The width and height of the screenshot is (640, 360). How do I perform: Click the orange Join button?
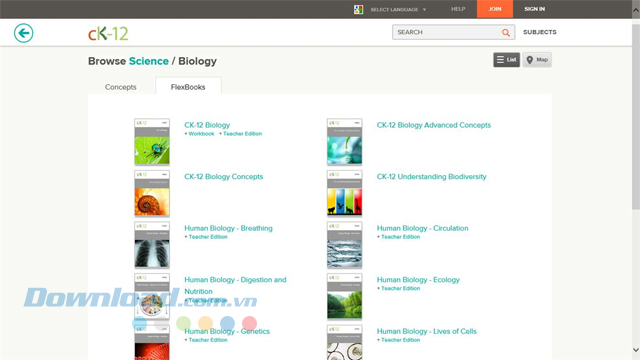tap(495, 9)
